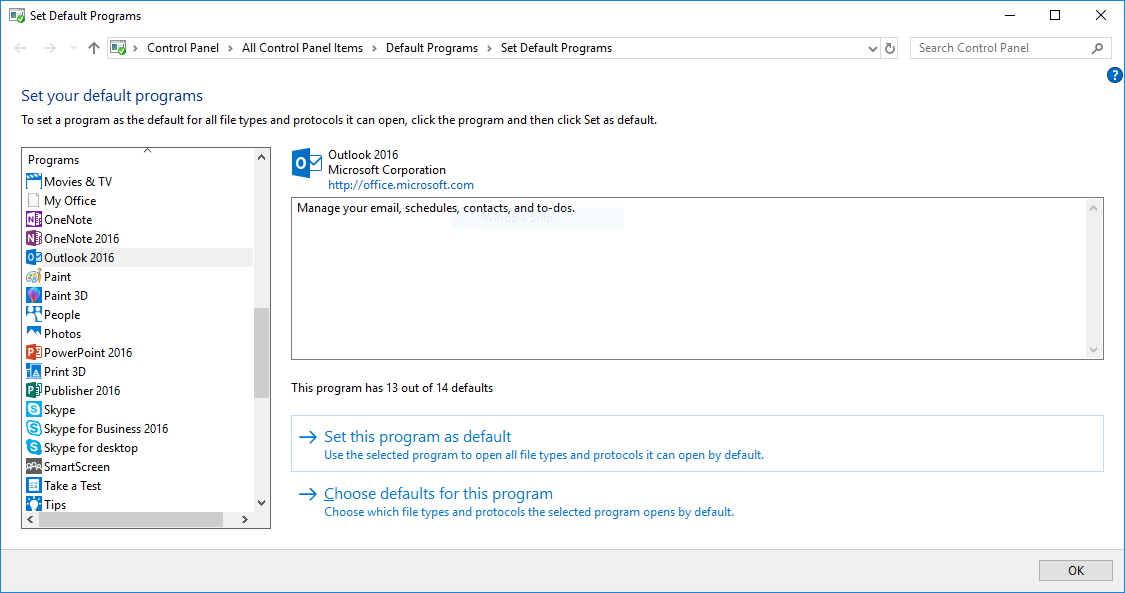1125x593 pixels.
Task: Open the office.microsoft.com link
Action: tap(400, 185)
